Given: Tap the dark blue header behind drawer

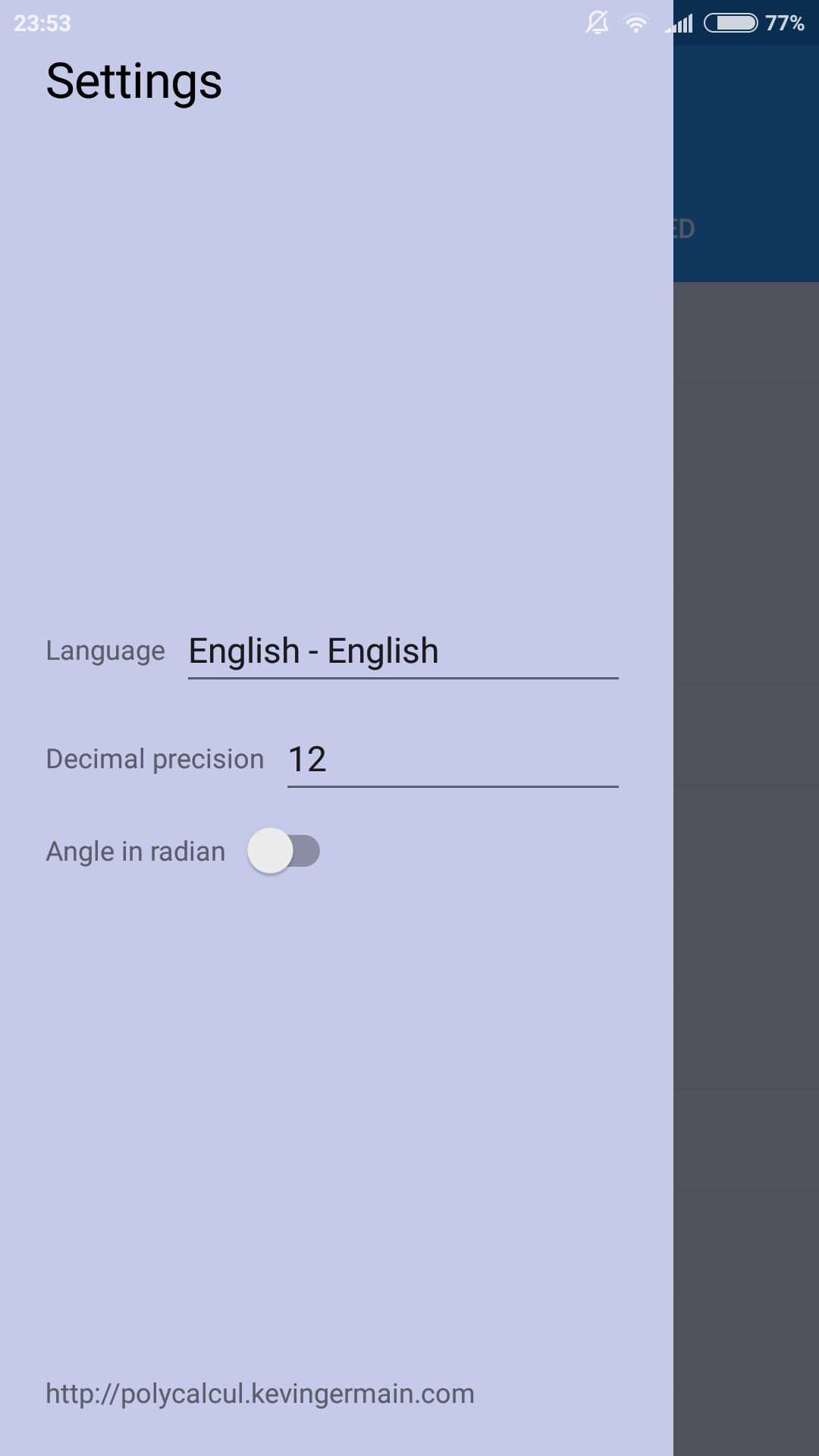Looking at the screenshot, I should click(746, 152).
